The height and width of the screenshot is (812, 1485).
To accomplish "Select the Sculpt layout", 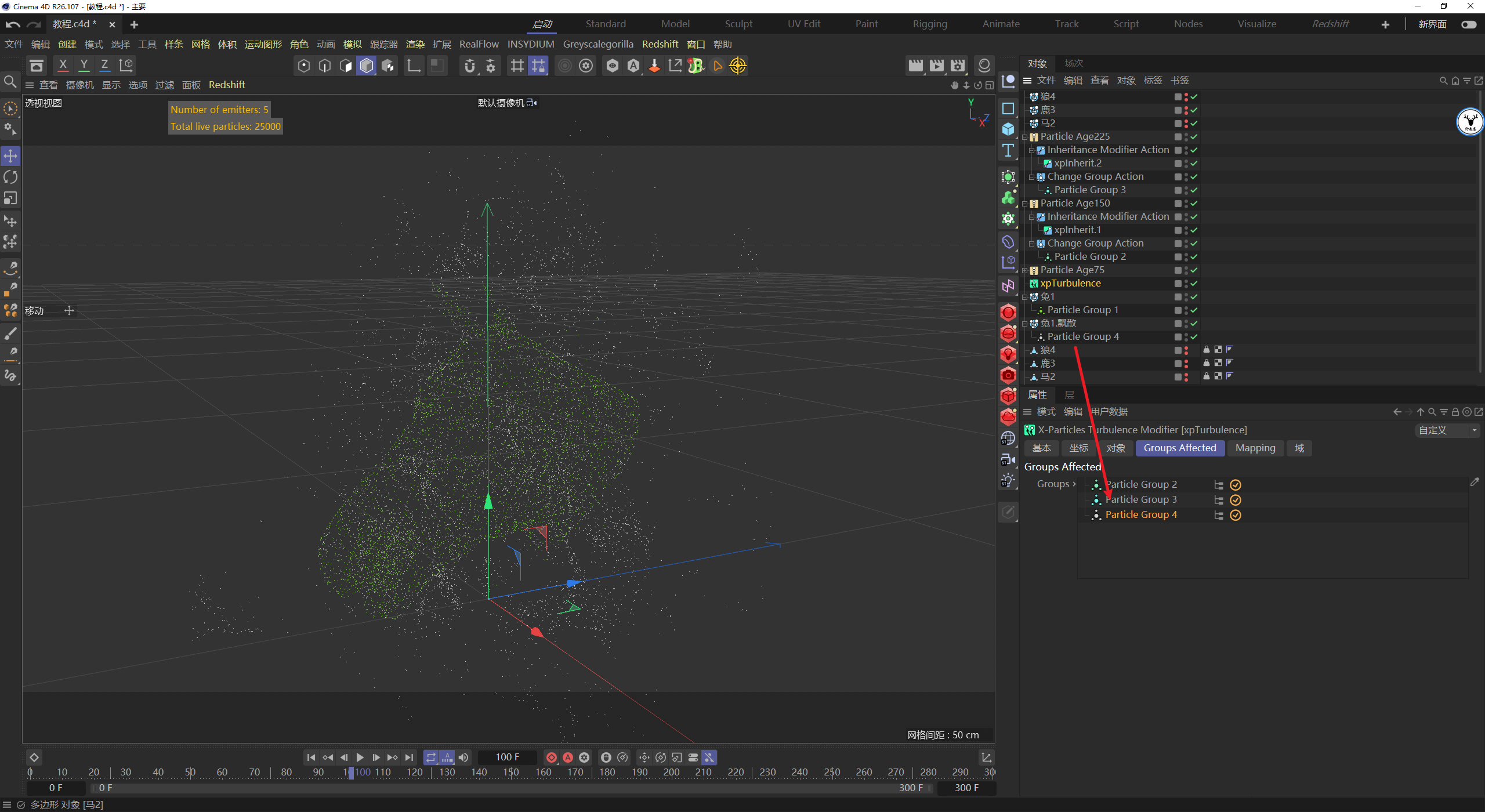I will point(738,24).
